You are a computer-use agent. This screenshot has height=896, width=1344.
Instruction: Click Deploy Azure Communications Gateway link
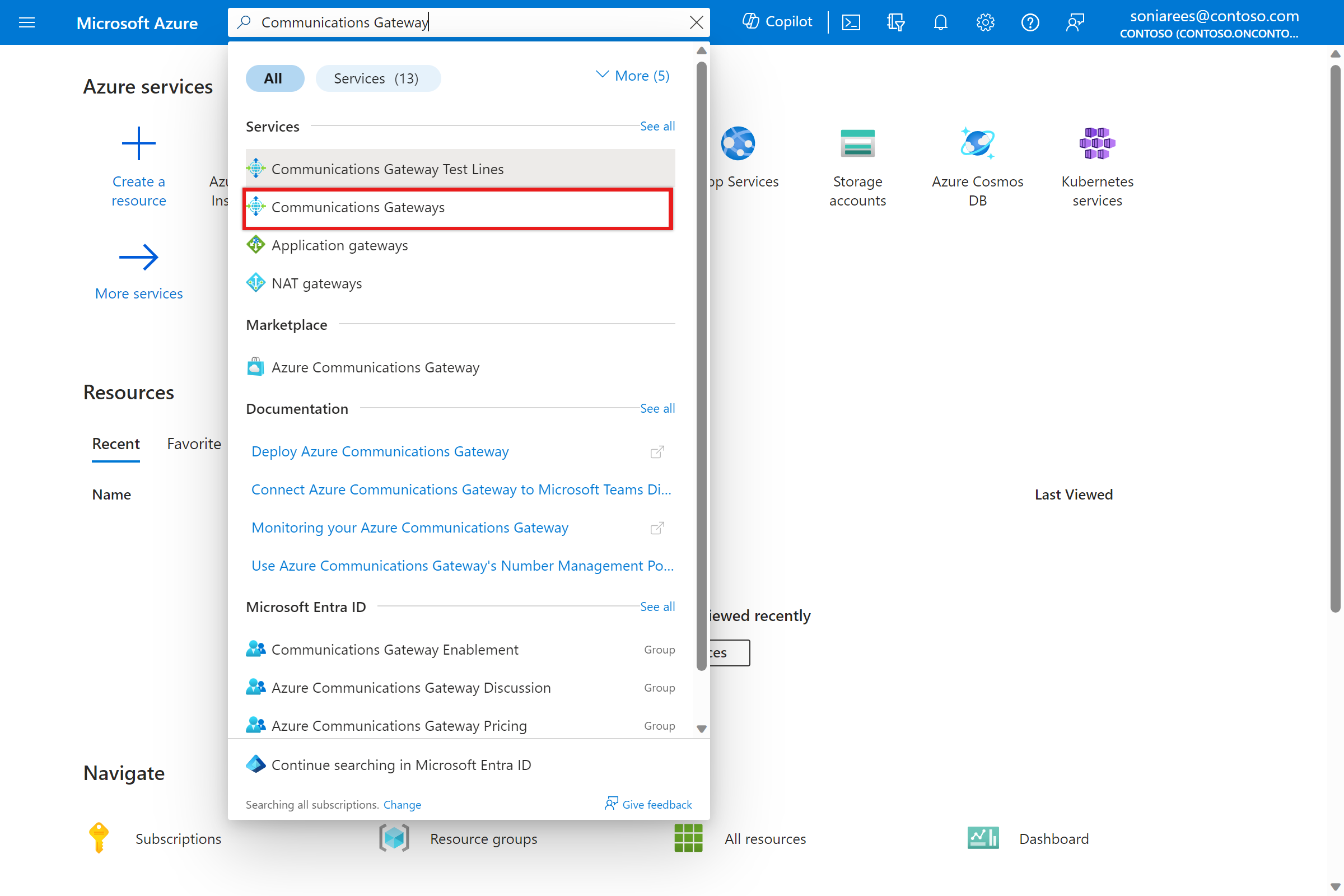click(x=380, y=451)
